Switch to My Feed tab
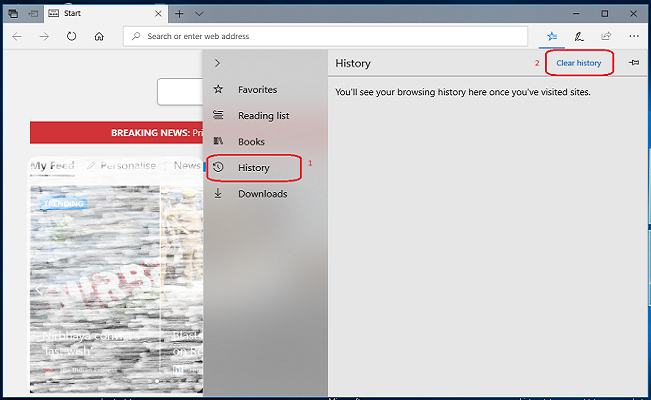 52,166
